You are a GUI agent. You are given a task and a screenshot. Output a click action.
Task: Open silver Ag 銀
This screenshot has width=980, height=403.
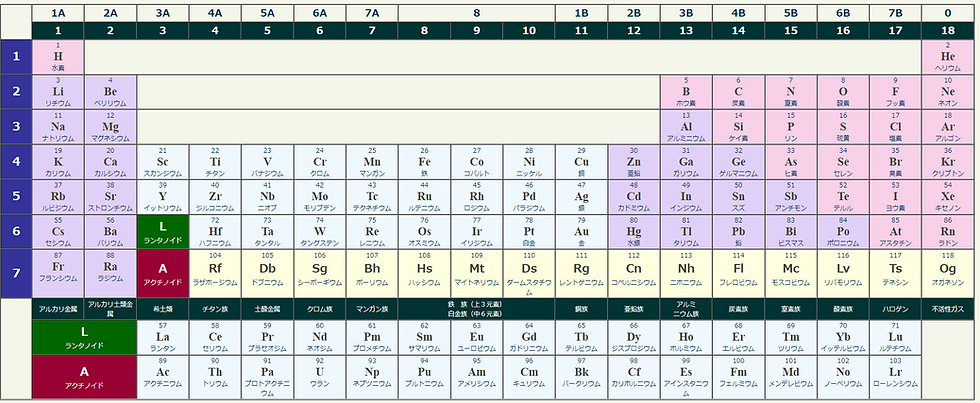coord(581,197)
